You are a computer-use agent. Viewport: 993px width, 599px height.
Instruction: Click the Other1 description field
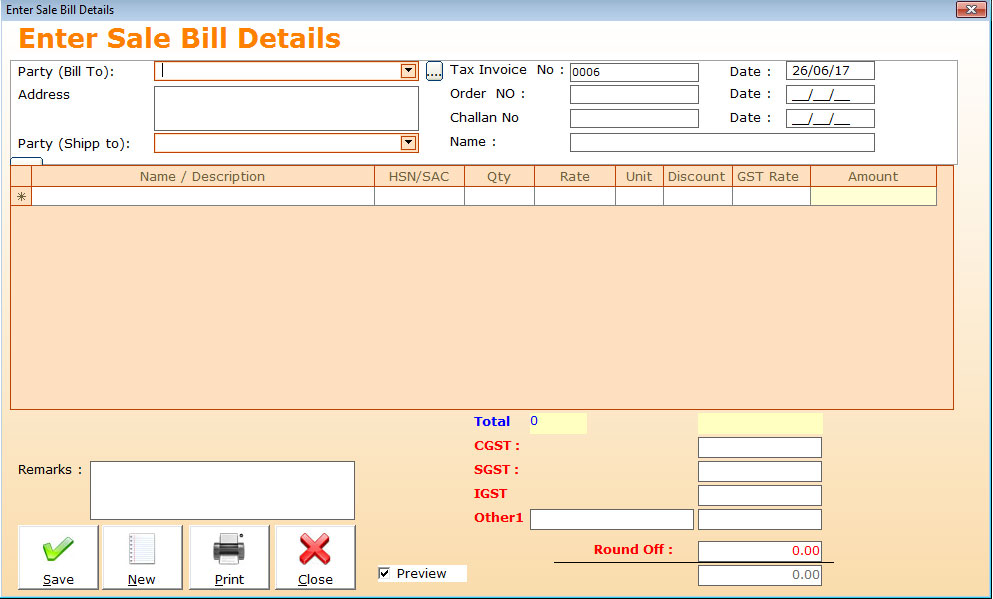click(612, 519)
